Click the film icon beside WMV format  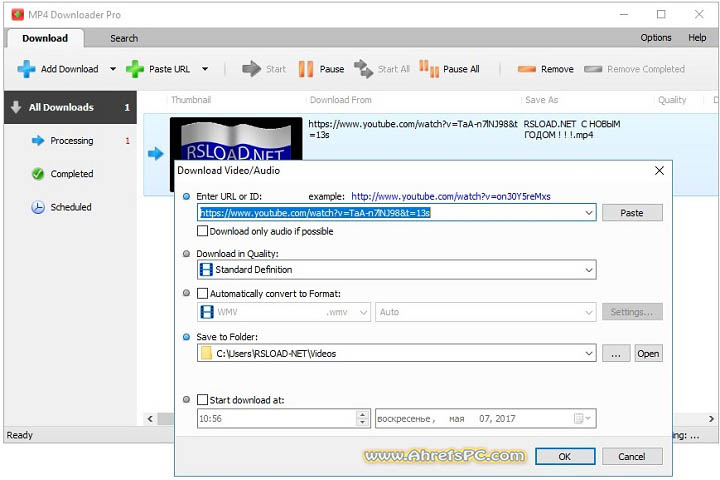coord(207,312)
